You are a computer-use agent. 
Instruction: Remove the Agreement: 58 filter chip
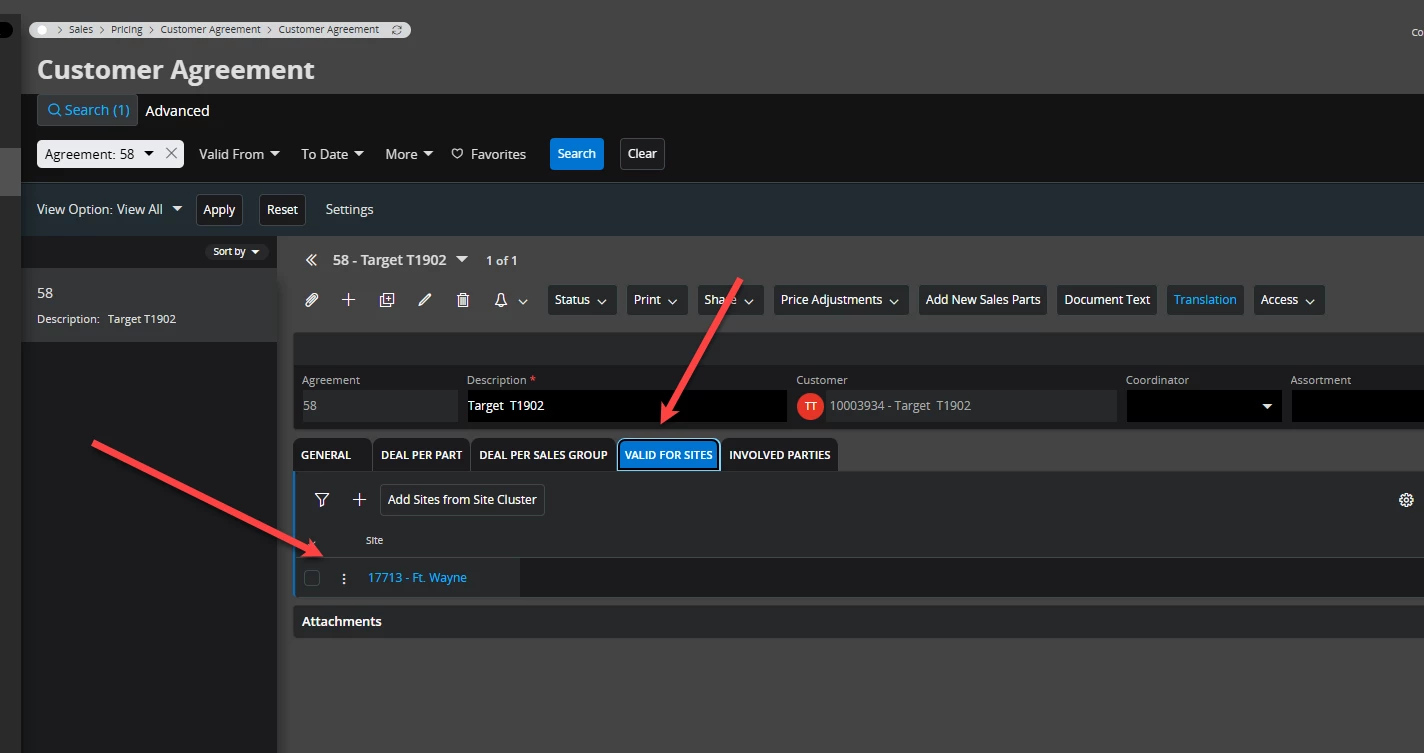171,154
